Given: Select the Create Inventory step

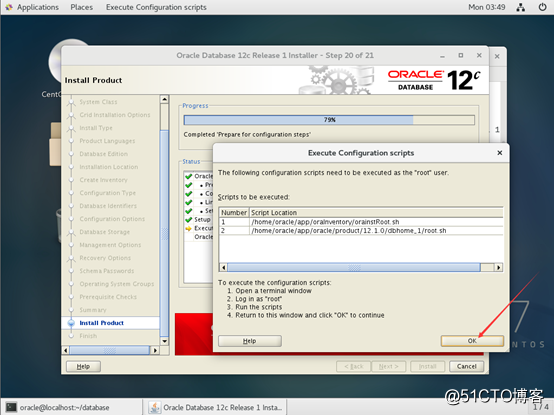Looking at the screenshot, I should point(104,180).
